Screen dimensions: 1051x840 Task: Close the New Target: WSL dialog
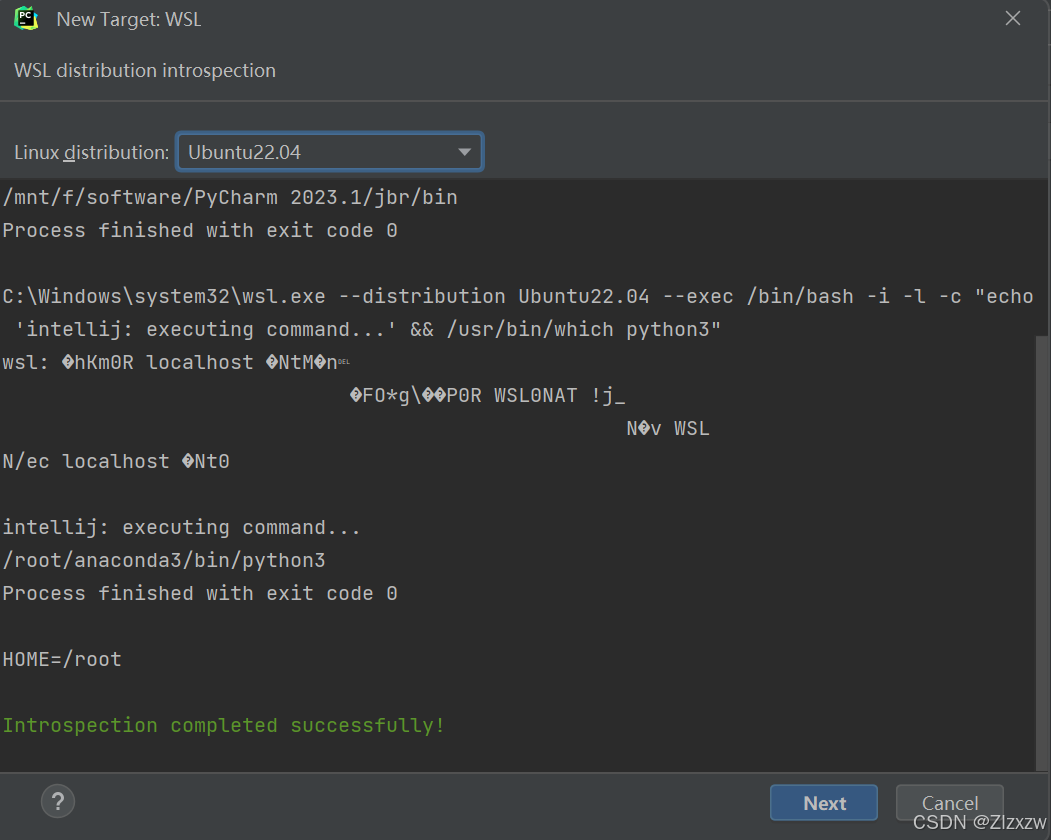[1012, 17]
